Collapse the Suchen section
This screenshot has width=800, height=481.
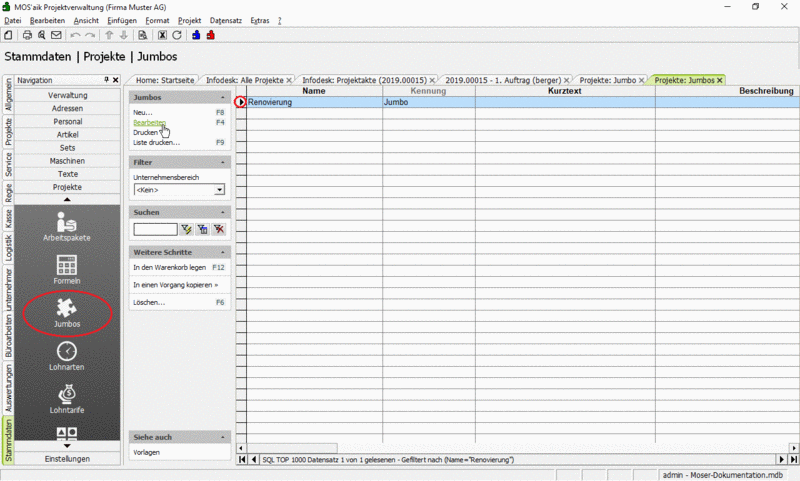[222, 212]
